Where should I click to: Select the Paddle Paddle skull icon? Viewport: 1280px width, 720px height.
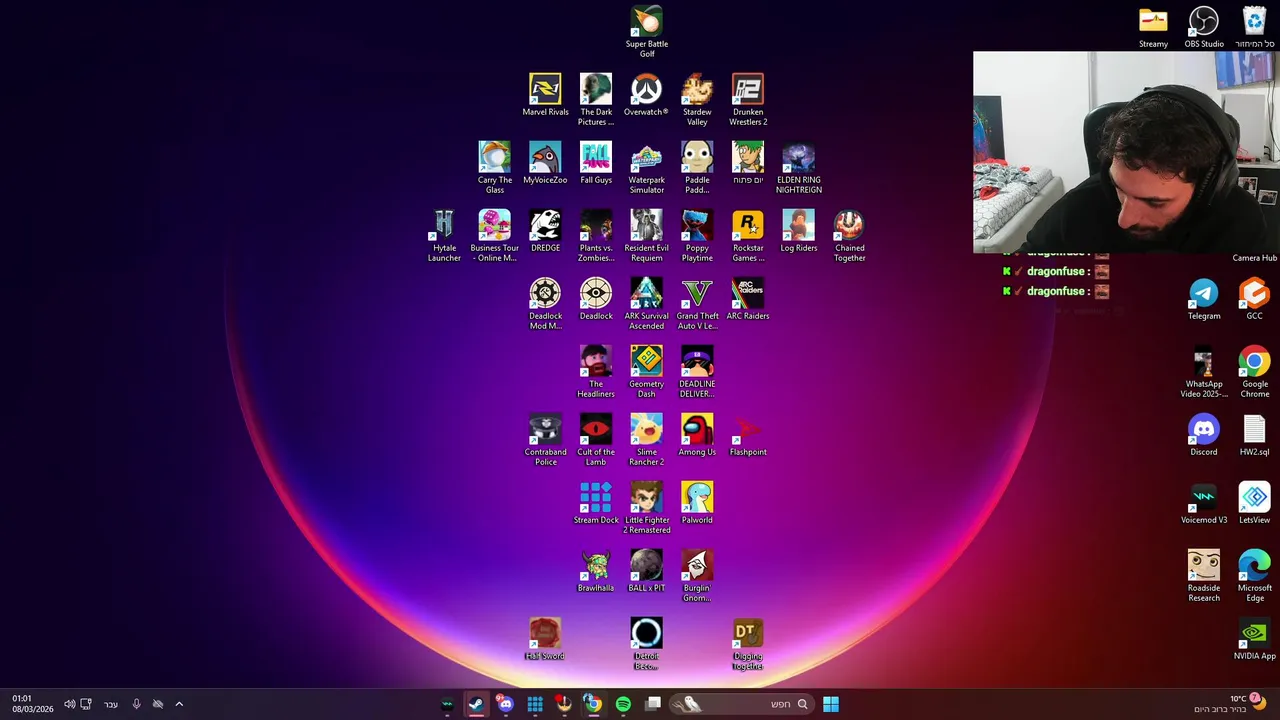pos(697,167)
